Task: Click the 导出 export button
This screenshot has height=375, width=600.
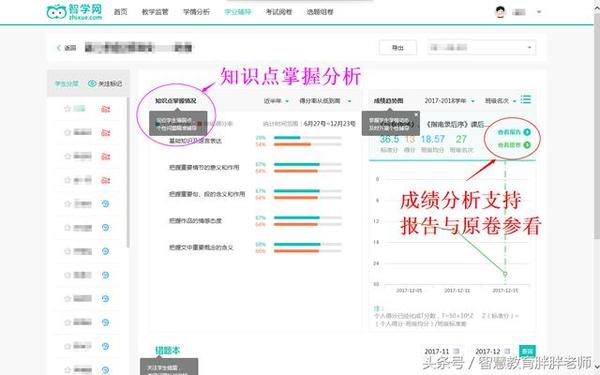Action: [x=398, y=48]
